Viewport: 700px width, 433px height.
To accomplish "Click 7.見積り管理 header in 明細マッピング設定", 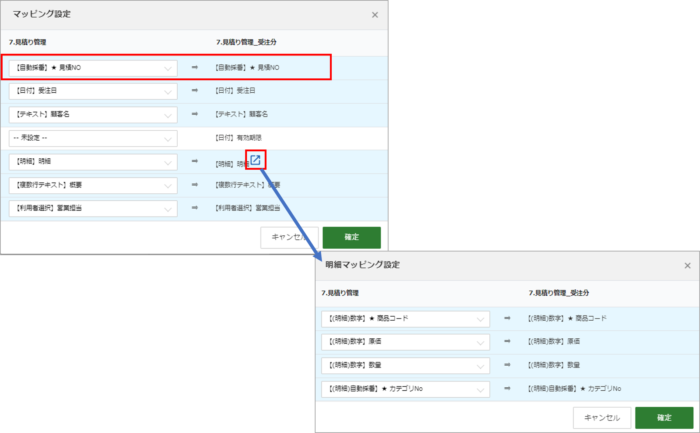I will click(340, 293).
